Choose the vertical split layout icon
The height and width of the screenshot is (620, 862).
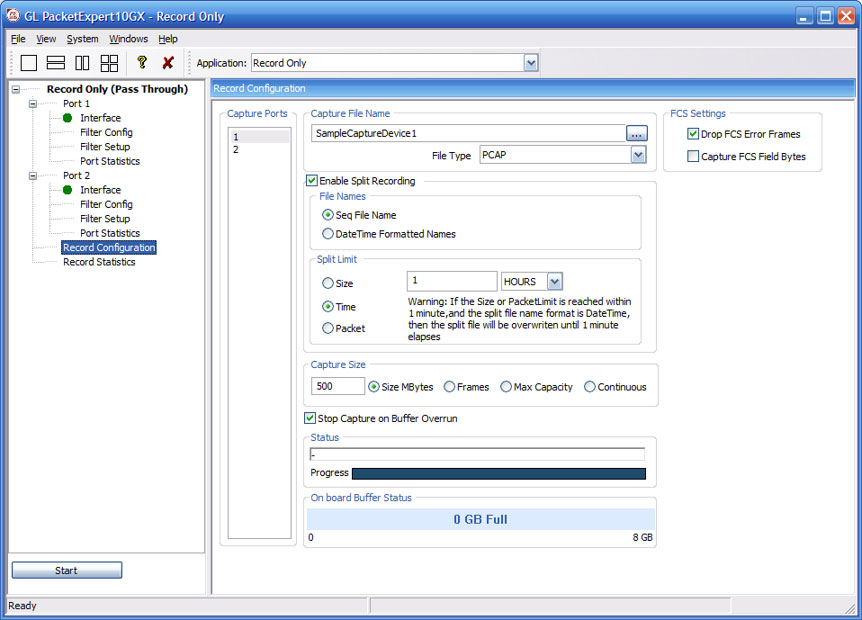82,63
